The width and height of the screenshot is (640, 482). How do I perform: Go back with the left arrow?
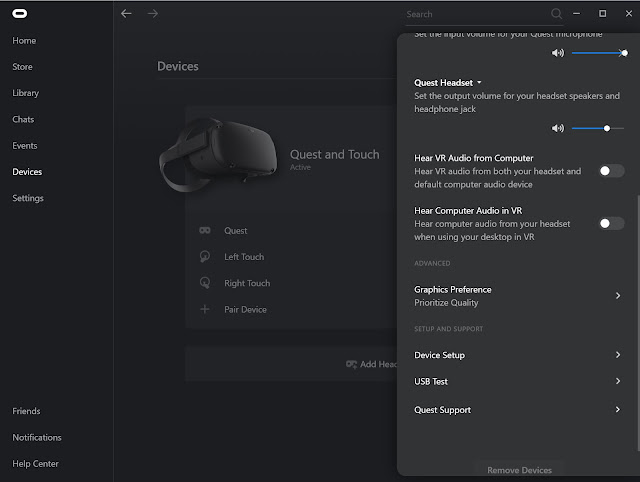(127, 13)
